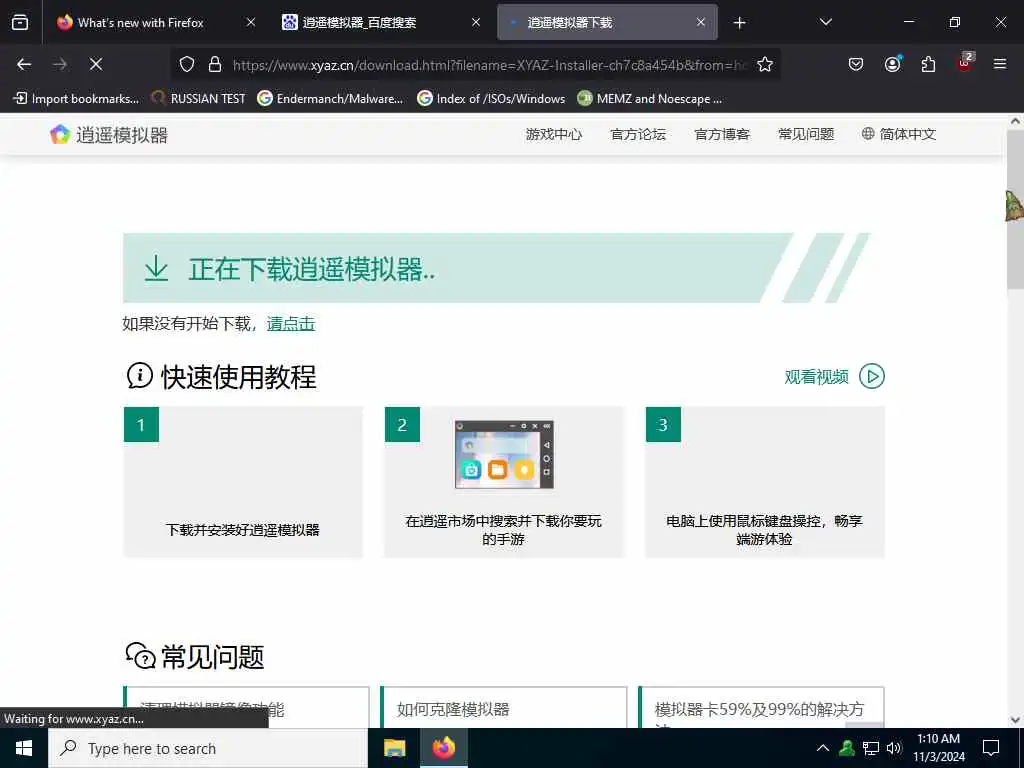
Task: Close the 逍遥模拟器_百度搜索 tab
Action: coord(476,22)
